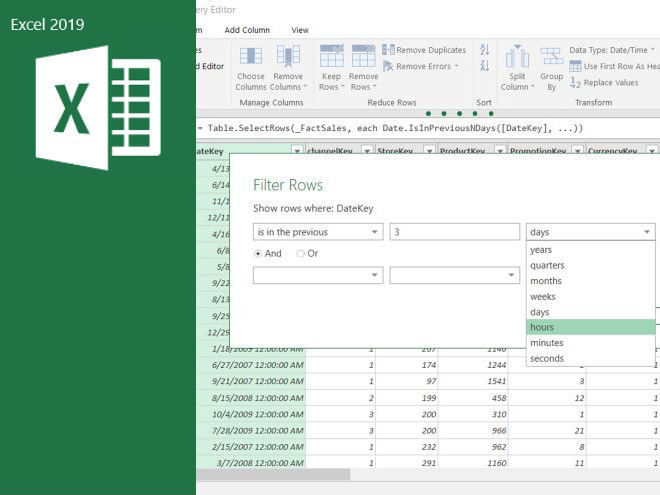This screenshot has height=495, width=660.
Task: Click the Remove Duplicates icon
Action: point(388,50)
